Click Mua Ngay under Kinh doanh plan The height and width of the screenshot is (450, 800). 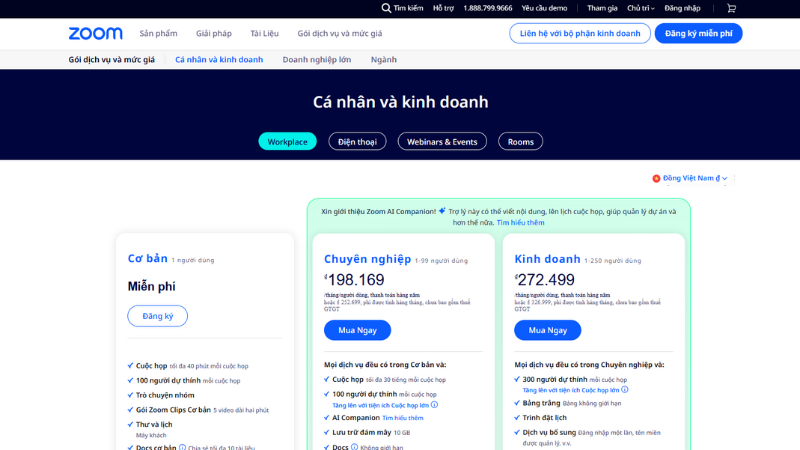pos(547,330)
